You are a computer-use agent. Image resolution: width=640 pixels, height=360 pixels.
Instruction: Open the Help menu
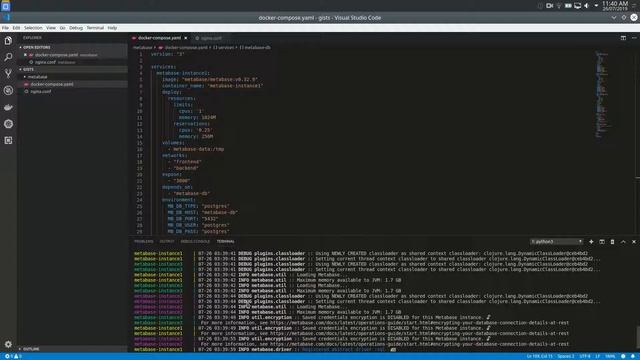(112, 28)
